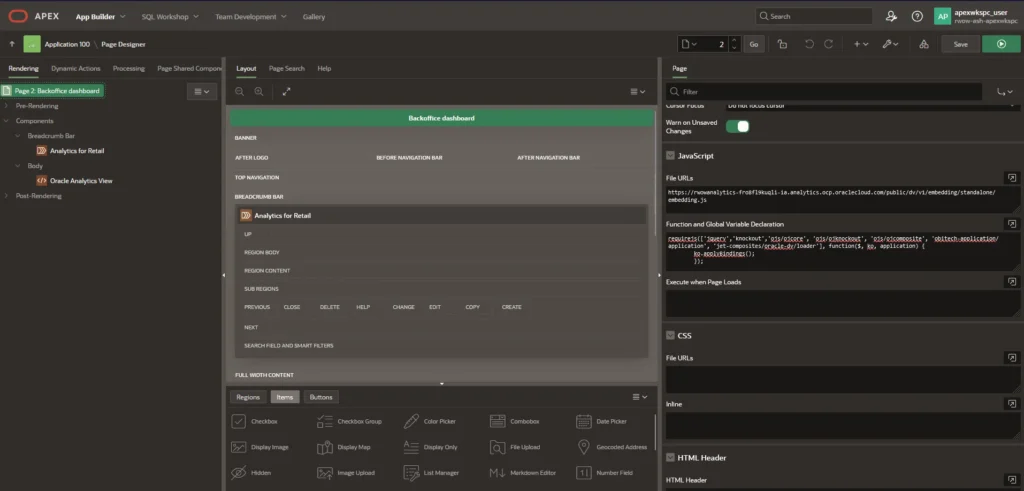Click the Save button
Screen dimensions: 1024x491
[x=960, y=44]
